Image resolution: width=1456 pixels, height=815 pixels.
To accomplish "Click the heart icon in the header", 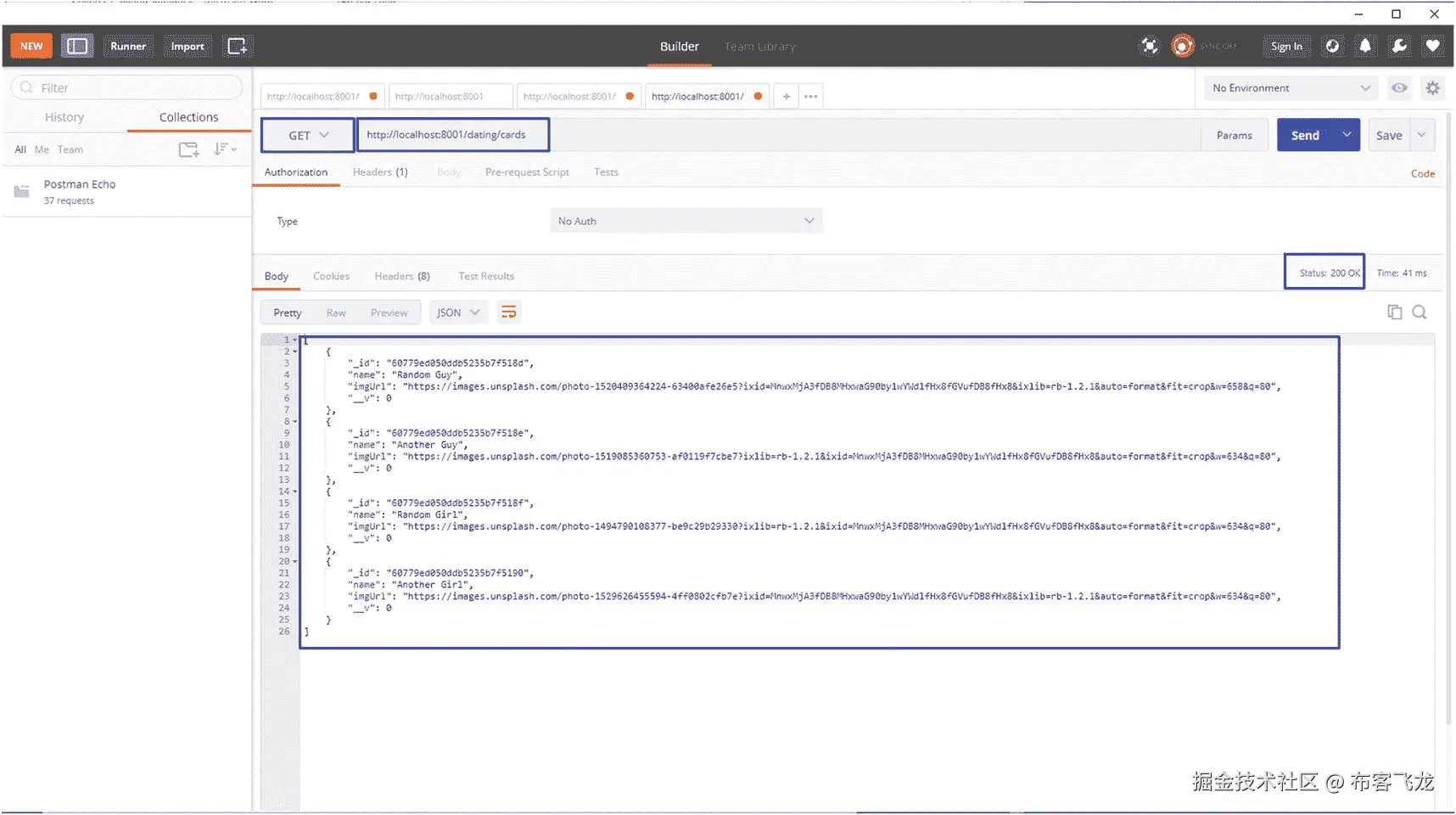I will (1433, 46).
